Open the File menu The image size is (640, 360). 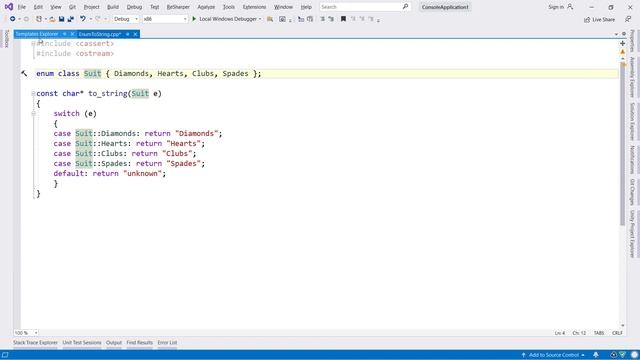22,7
